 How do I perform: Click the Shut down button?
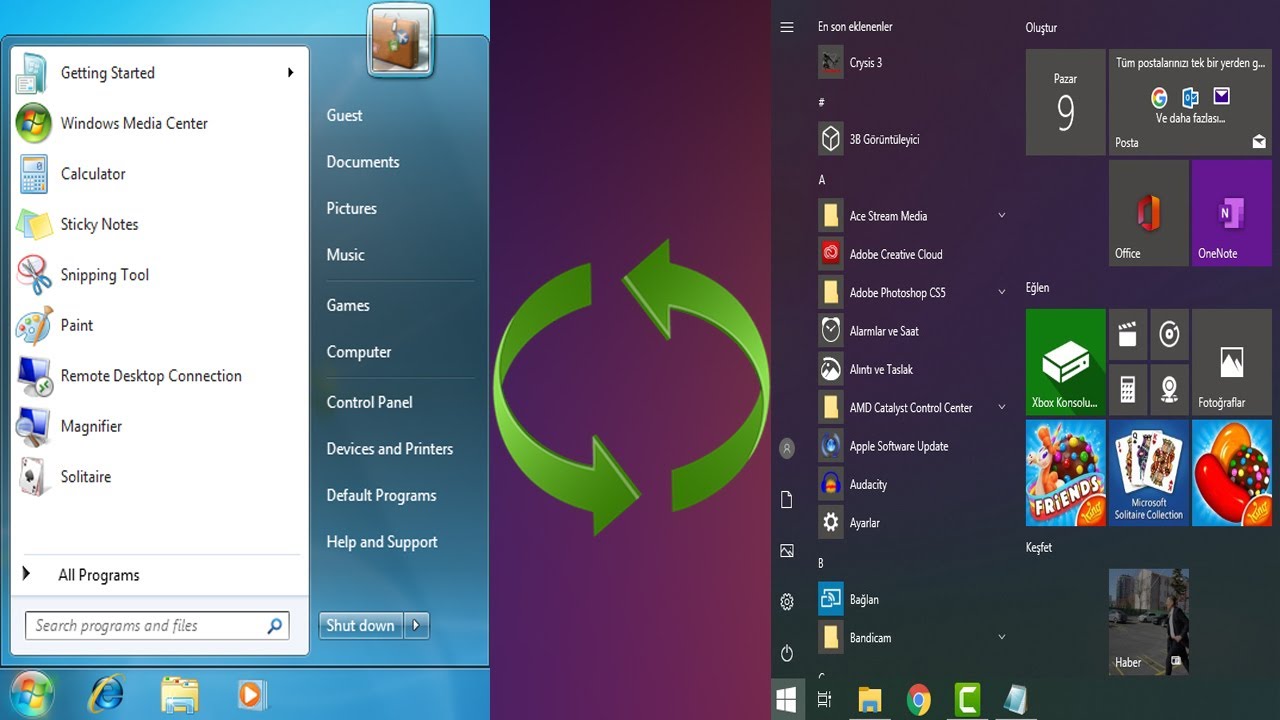pos(361,625)
